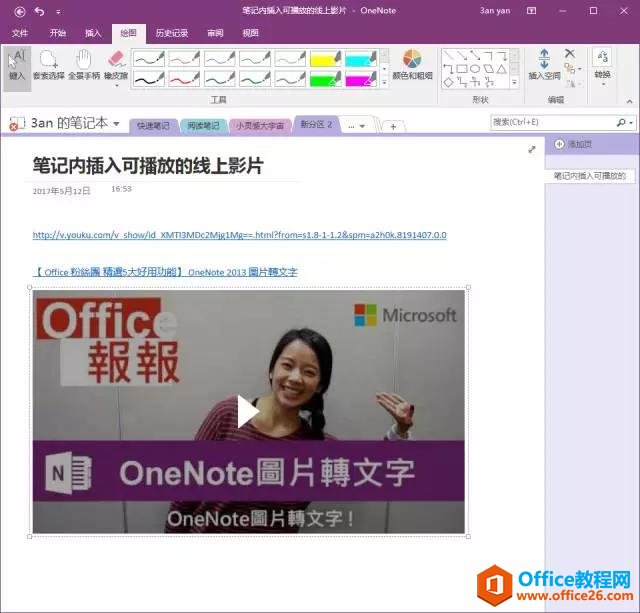Screen dimensions: 640x613
Task: Select the triangle shape
Action: 502,69
